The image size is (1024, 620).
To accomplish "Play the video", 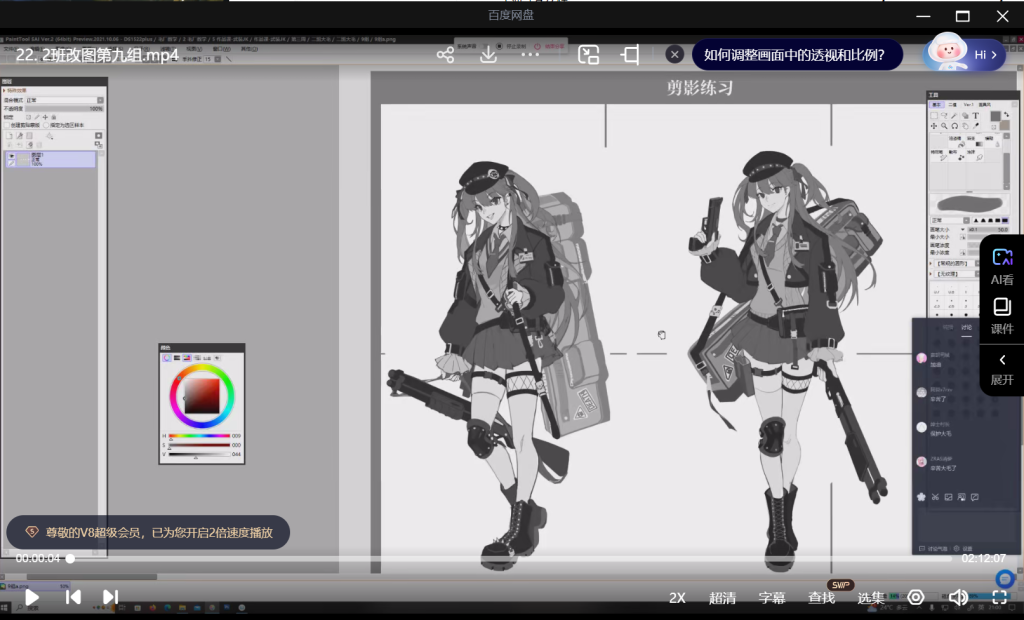I will pyautogui.click(x=32, y=597).
